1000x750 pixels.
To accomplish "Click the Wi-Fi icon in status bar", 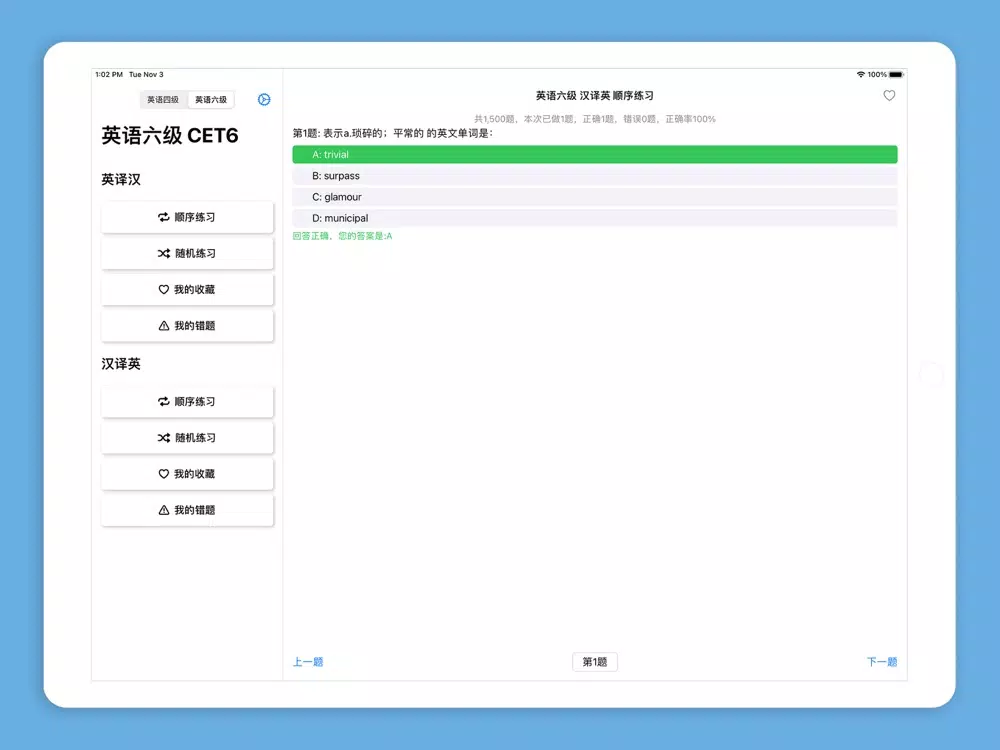I will pyautogui.click(x=861, y=75).
